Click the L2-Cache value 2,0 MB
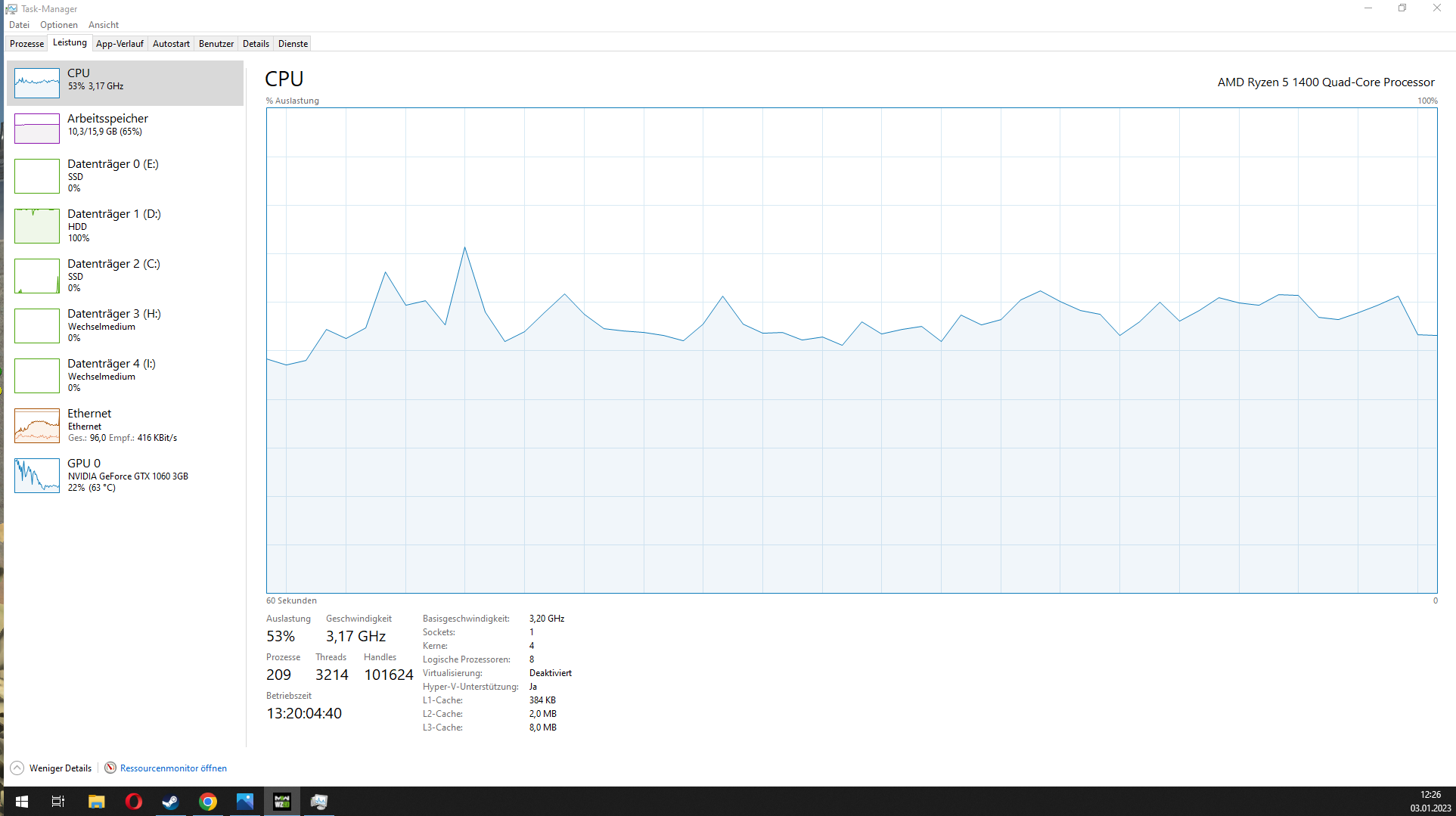Viewport: 1456px width, 816px height. pos(543,714)
